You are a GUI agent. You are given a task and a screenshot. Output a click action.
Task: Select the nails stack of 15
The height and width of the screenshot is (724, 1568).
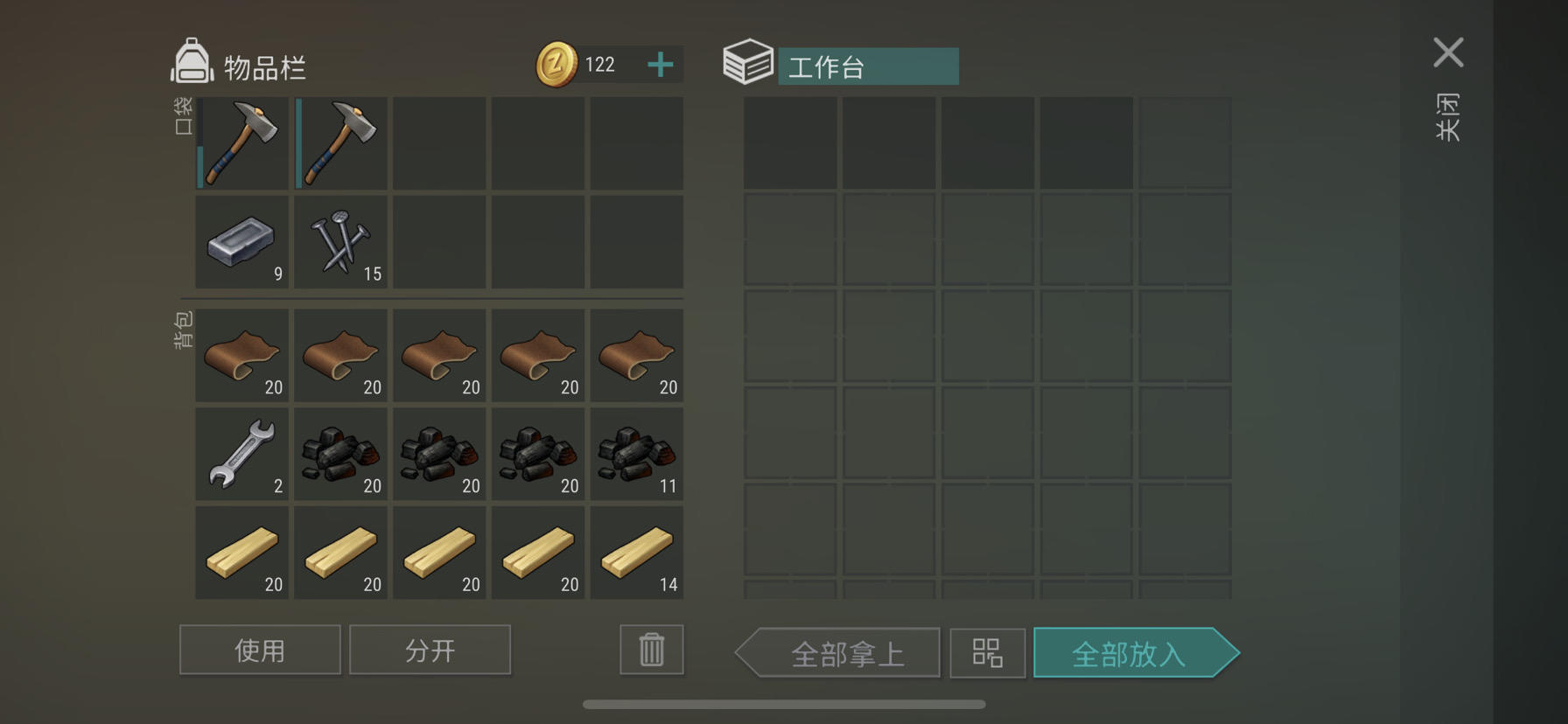(340, 242)
